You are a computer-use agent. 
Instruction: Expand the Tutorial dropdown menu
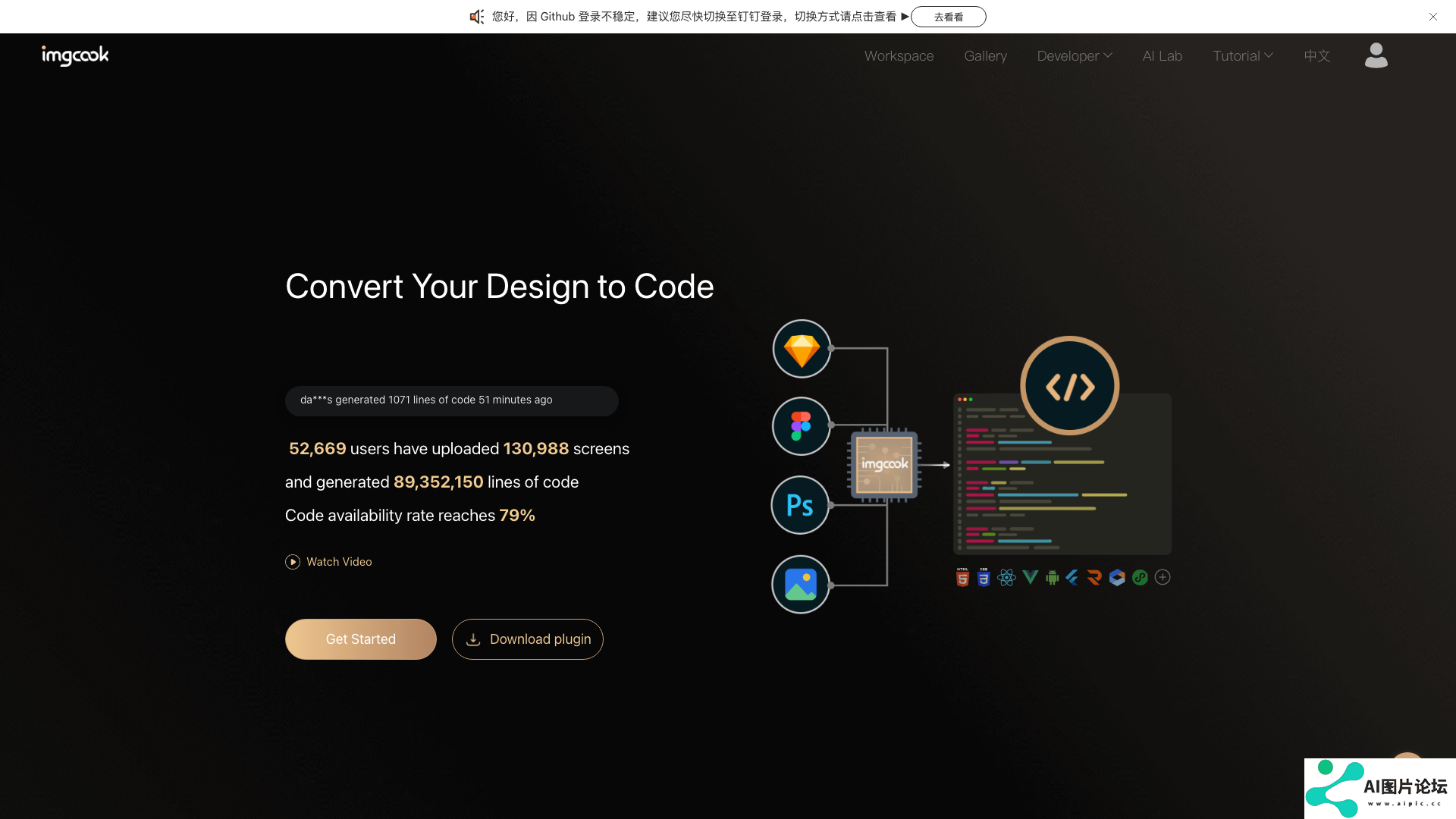pos(1242,56)
